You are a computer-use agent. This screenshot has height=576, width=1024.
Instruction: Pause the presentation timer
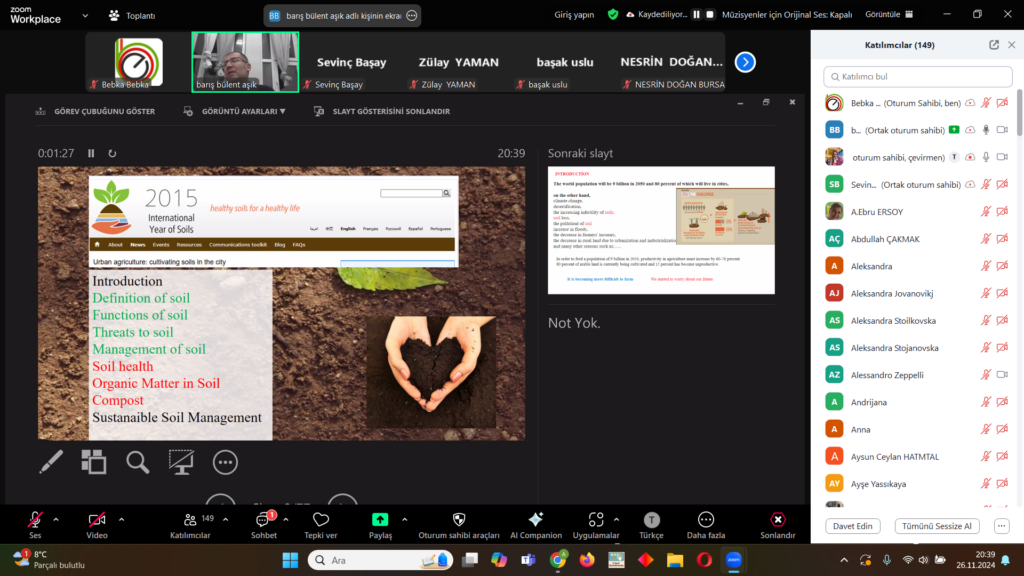tap(91, 153)
